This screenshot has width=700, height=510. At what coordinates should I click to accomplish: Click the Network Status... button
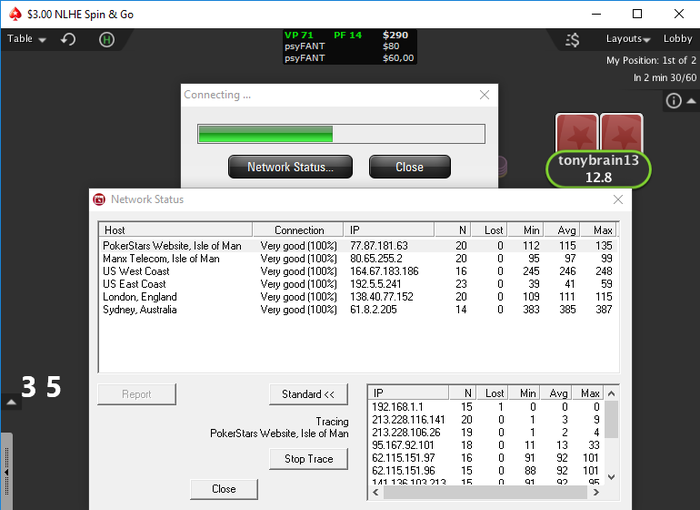(290, 167)
